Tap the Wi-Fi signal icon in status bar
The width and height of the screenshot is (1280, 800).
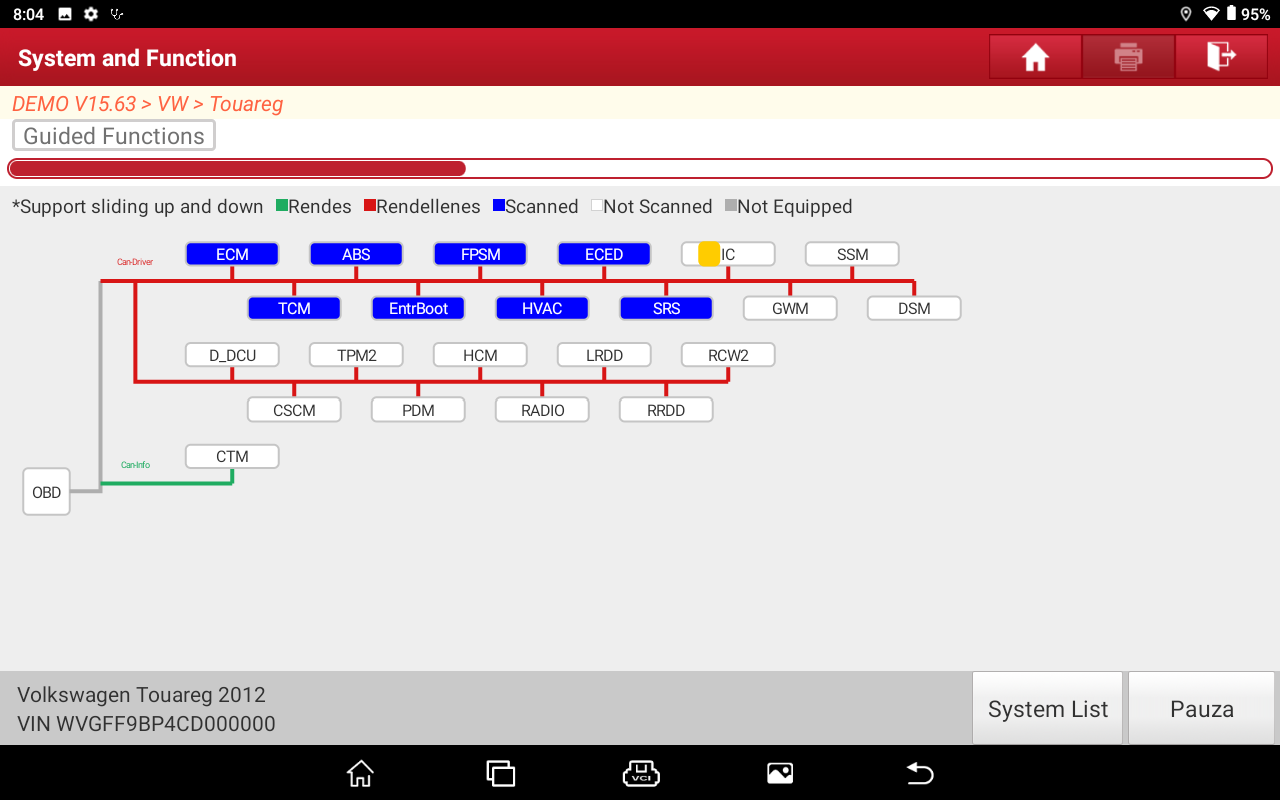click(x=1211, y=14)
